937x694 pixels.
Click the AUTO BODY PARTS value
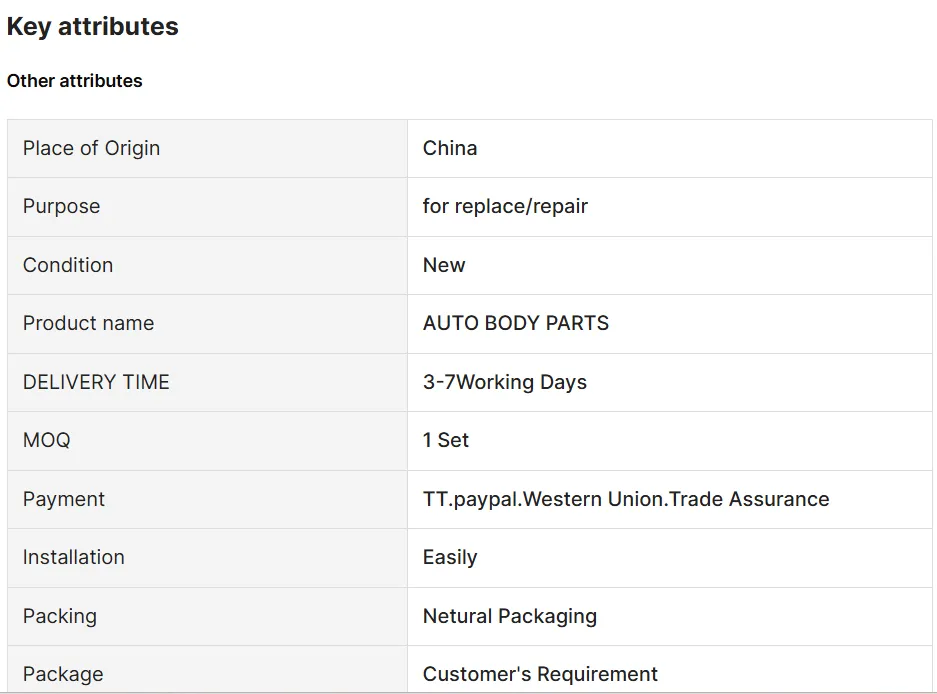516,323
